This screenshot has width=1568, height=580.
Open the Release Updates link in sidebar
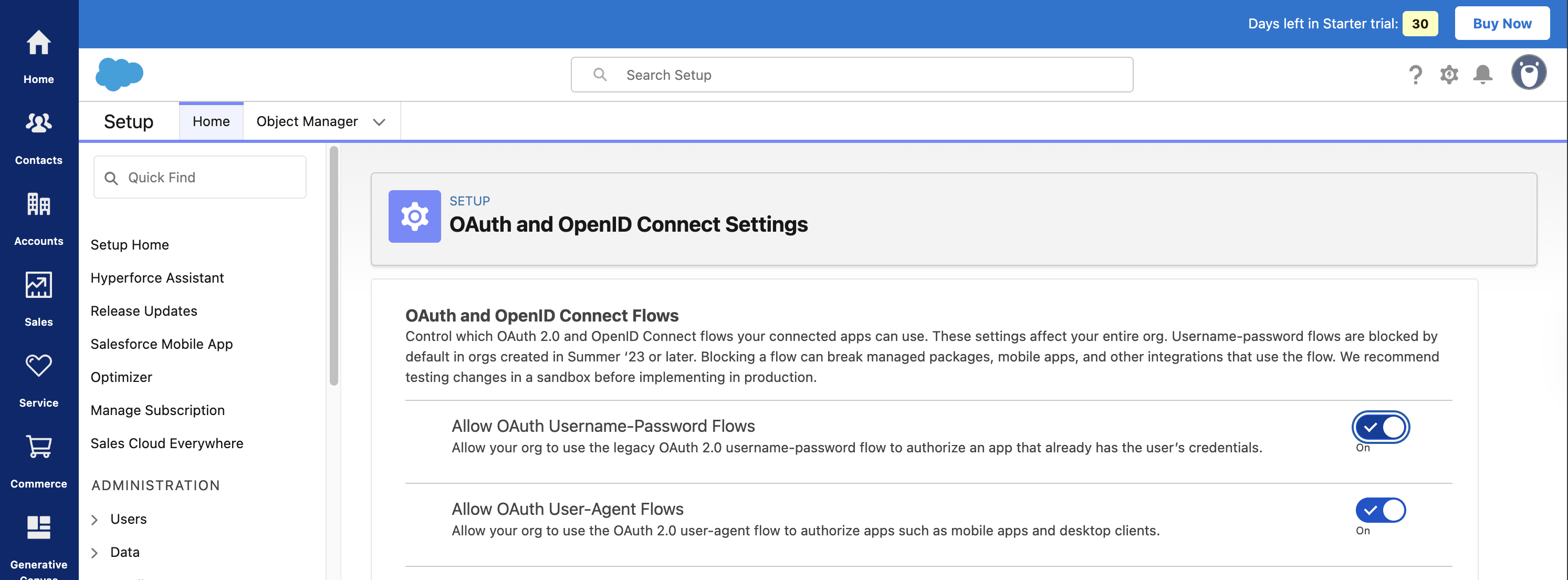[144, 310]
